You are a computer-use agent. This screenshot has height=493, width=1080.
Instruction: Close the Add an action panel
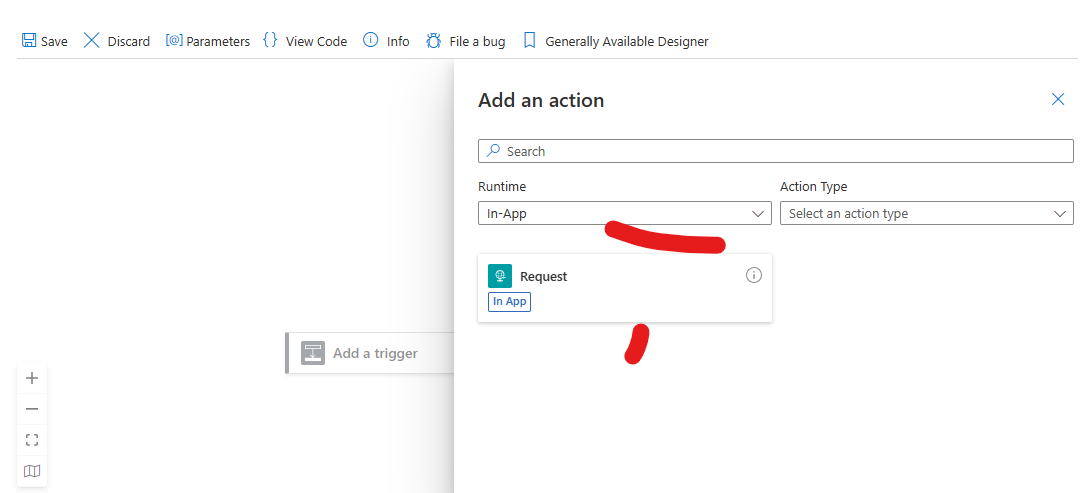[1058, 100]
